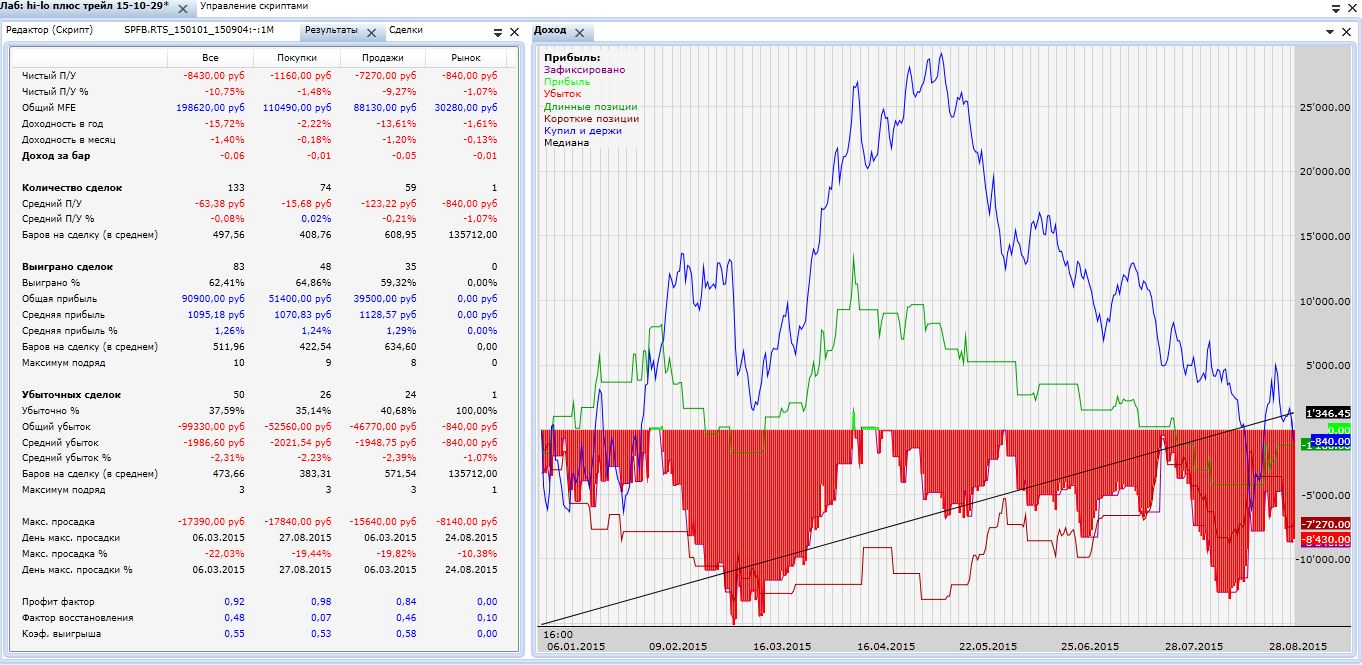Close the active document in top-right corner

point(1352,8)
